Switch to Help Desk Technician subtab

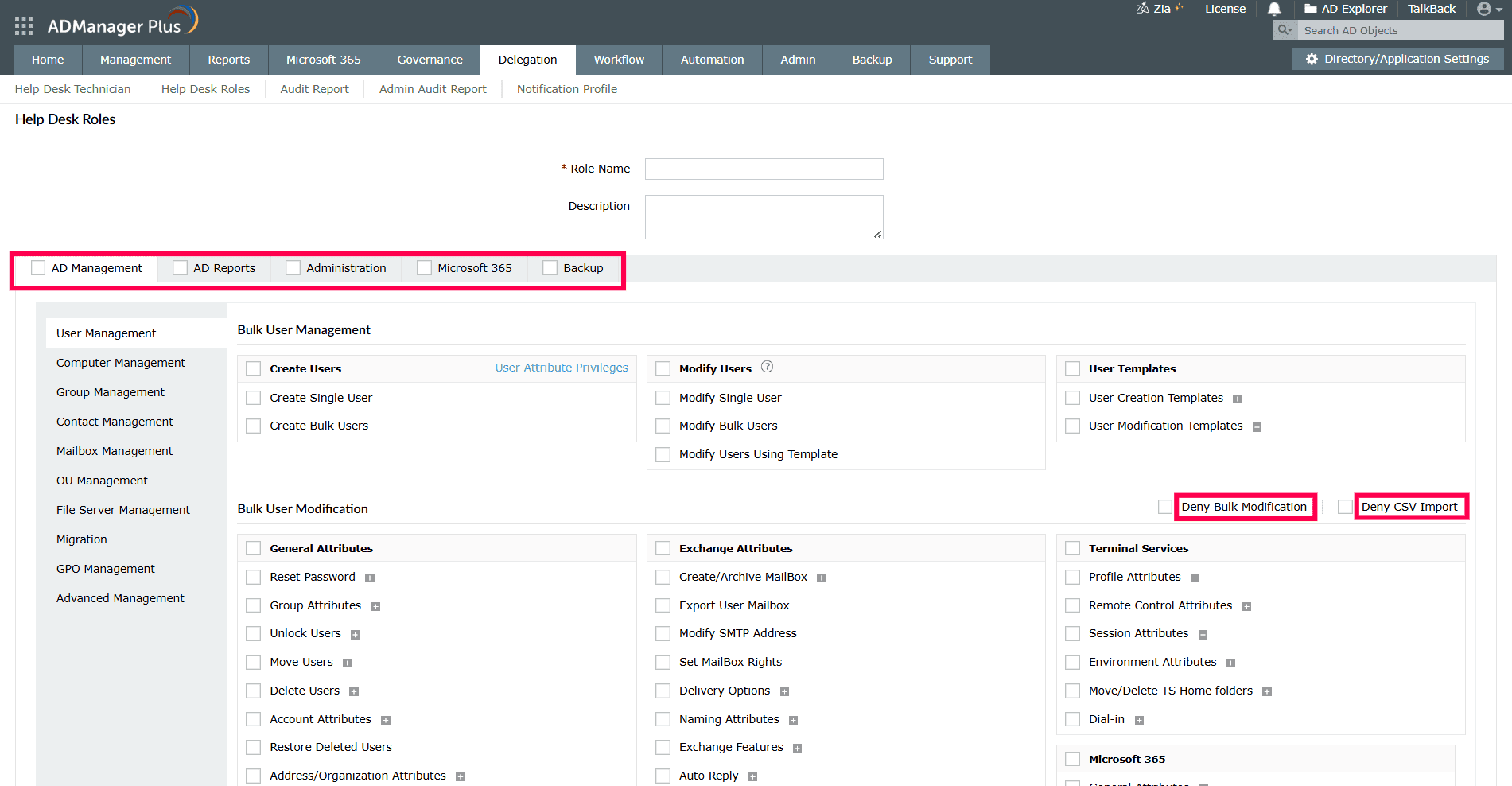[x=73, y=89]
